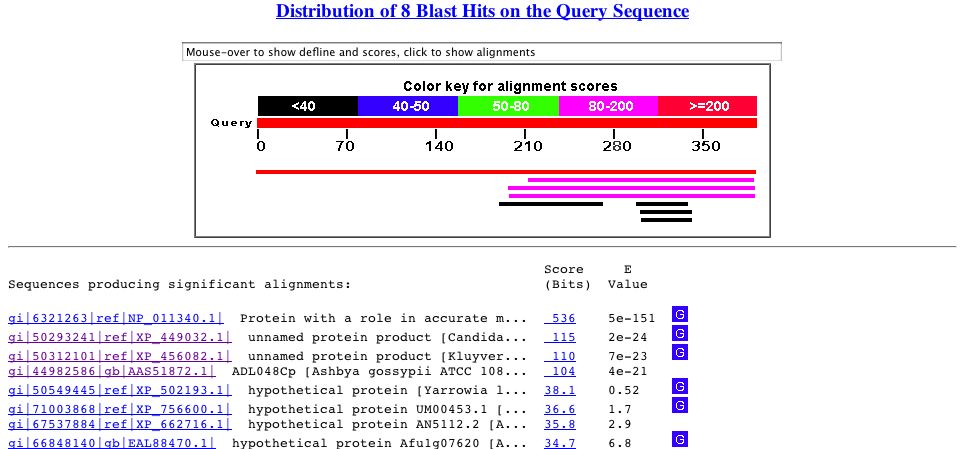
Task: Follow the gi|67537884|ref|XP_662716.1 link
Action: pyautogui.click(x=119, y=423)
